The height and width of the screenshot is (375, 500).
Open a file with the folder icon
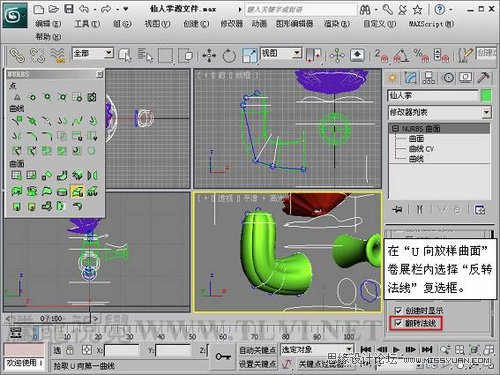pyautogui.click(x=54, y=9)
